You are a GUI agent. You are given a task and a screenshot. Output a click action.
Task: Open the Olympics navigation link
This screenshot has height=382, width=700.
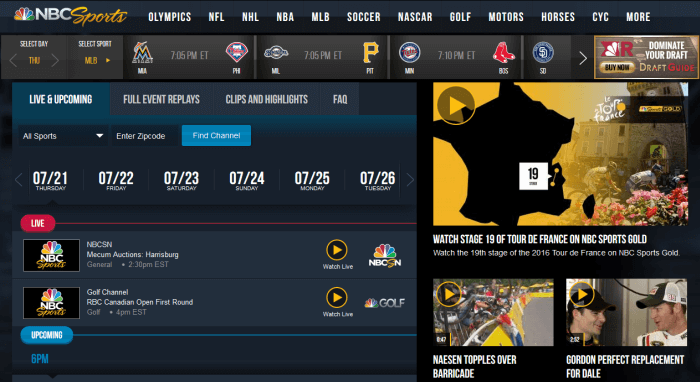pos(170,17)
